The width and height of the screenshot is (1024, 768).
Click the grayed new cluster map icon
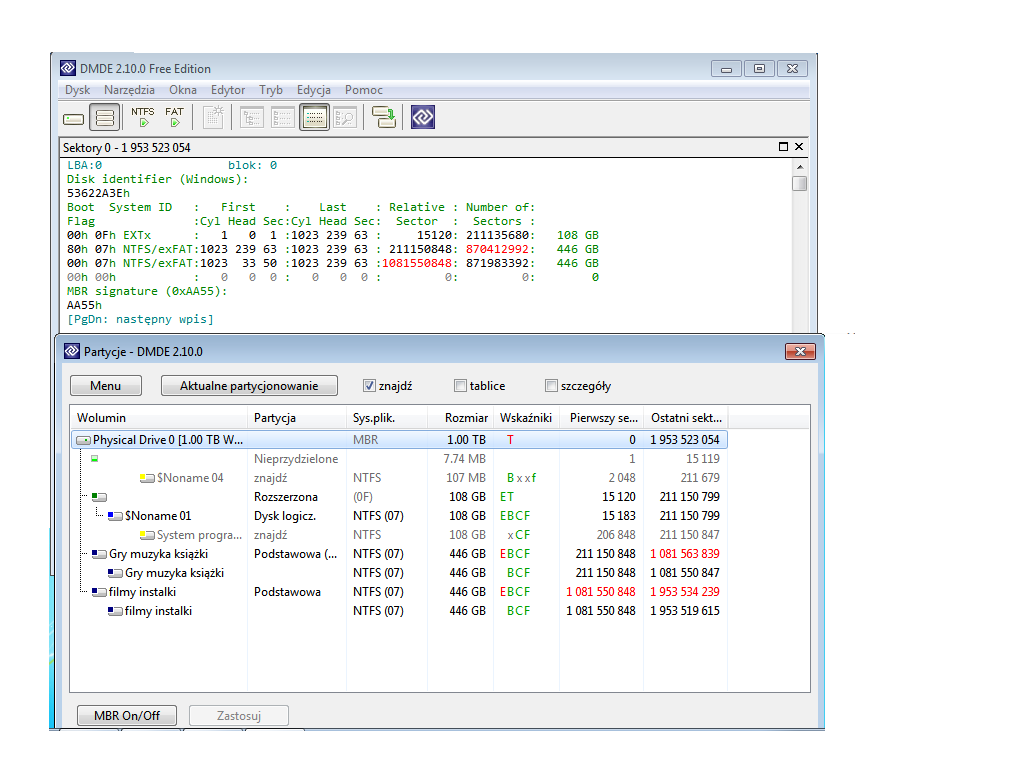tap(214, 118)
